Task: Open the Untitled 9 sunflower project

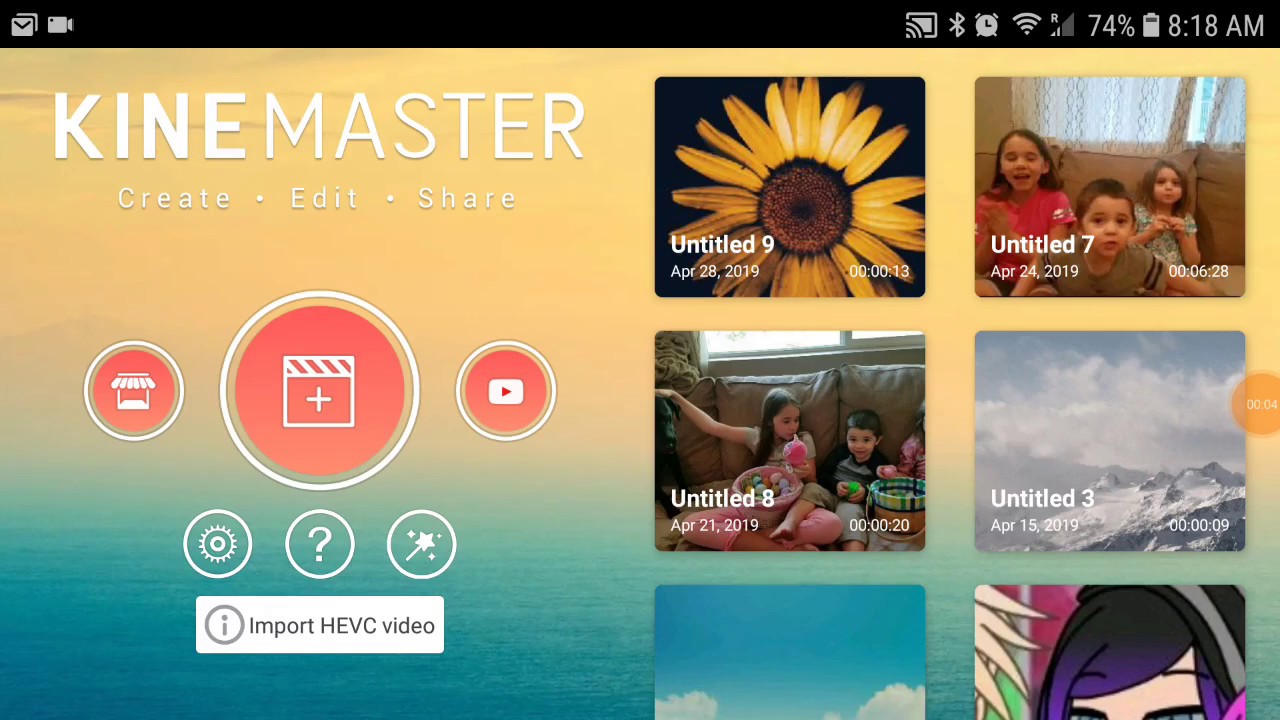Action: point(790,187)
